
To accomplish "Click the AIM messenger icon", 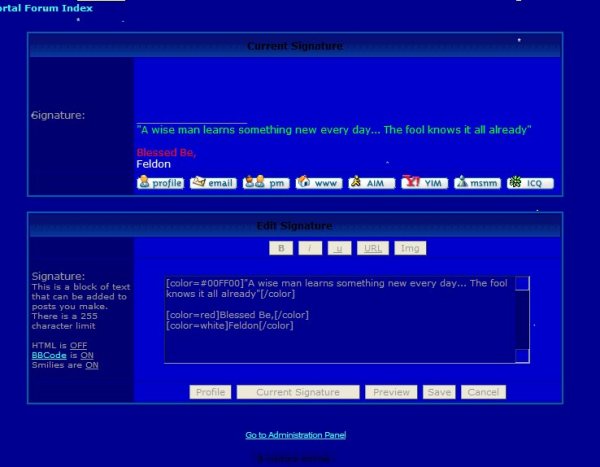I will (371, 183).
